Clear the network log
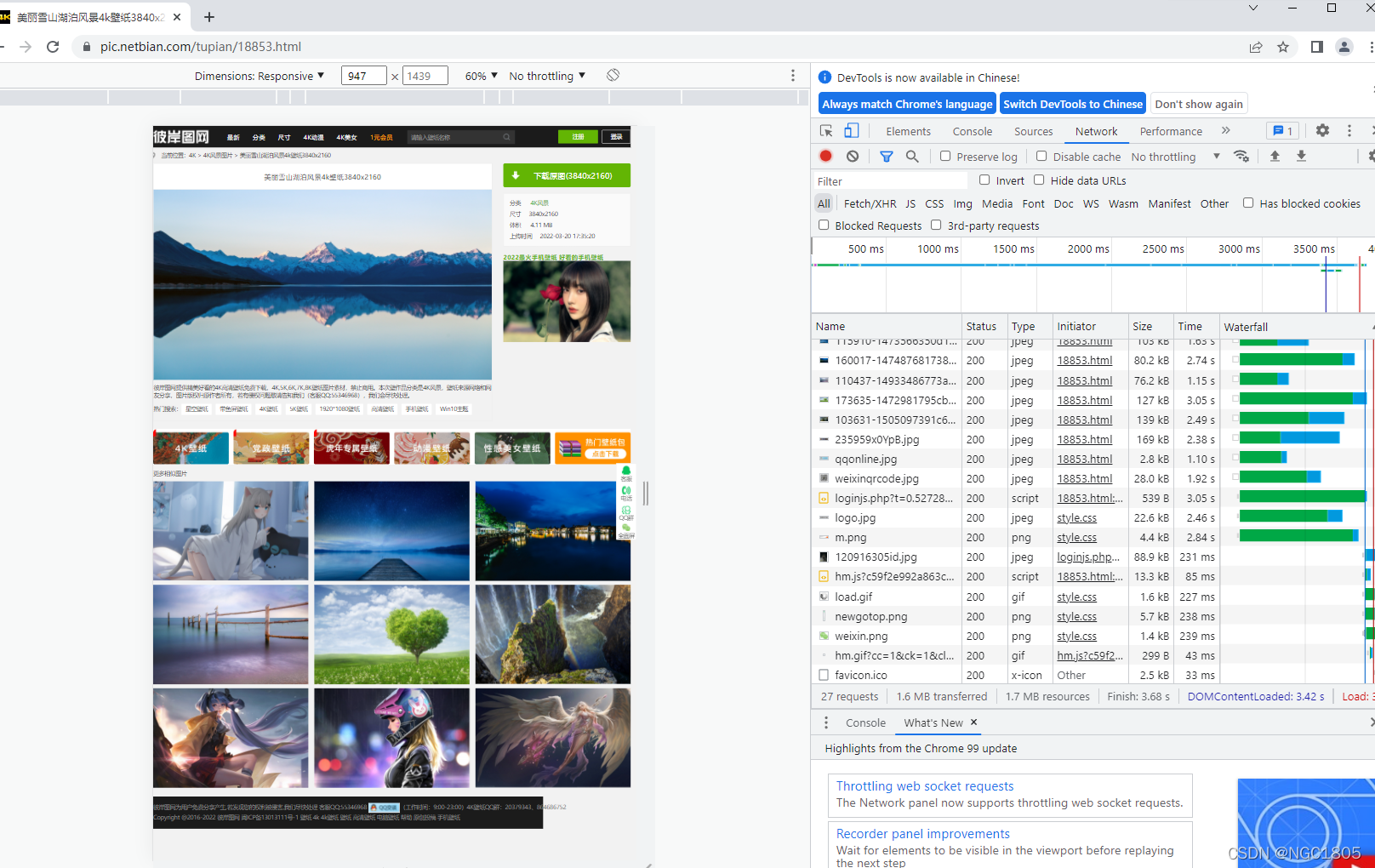 click(853, 157)
